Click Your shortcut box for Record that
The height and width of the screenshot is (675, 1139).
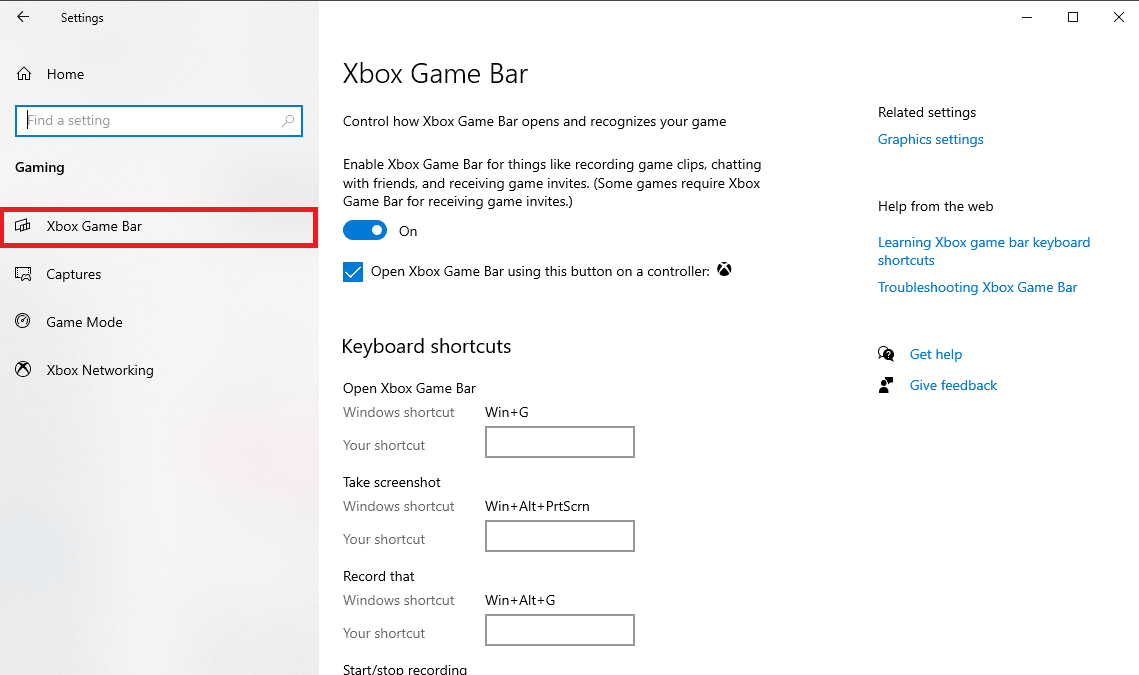(x=559, y=630)
